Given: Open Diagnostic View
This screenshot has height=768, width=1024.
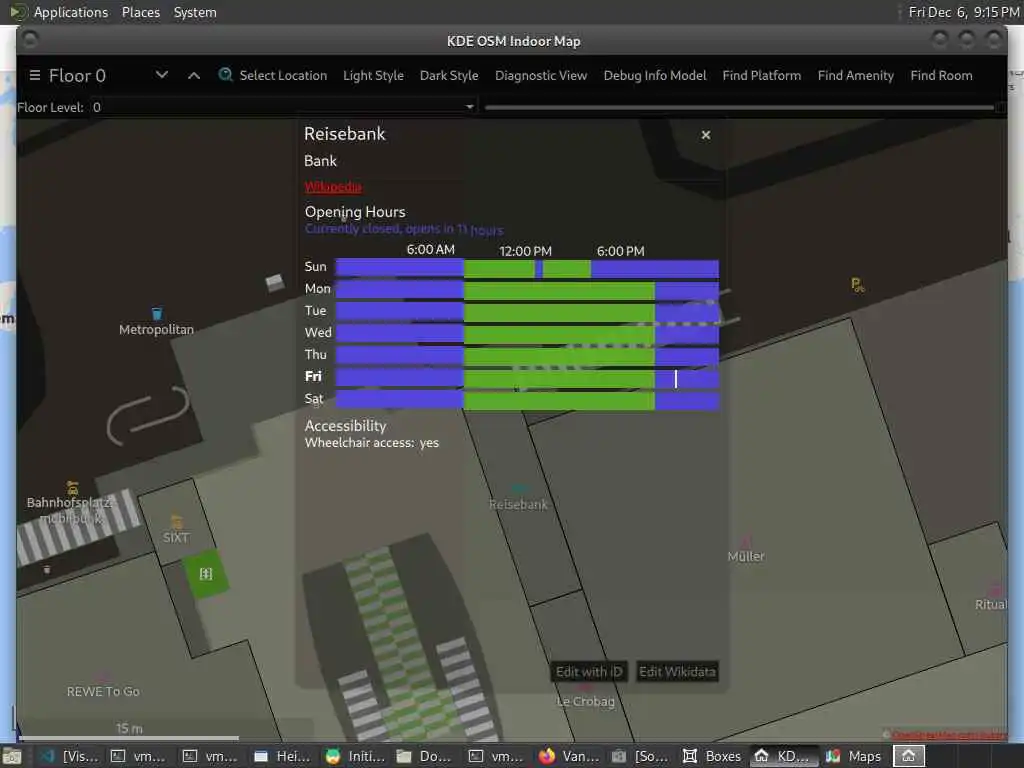Looking at the screenshot, I should click(541, 76).
